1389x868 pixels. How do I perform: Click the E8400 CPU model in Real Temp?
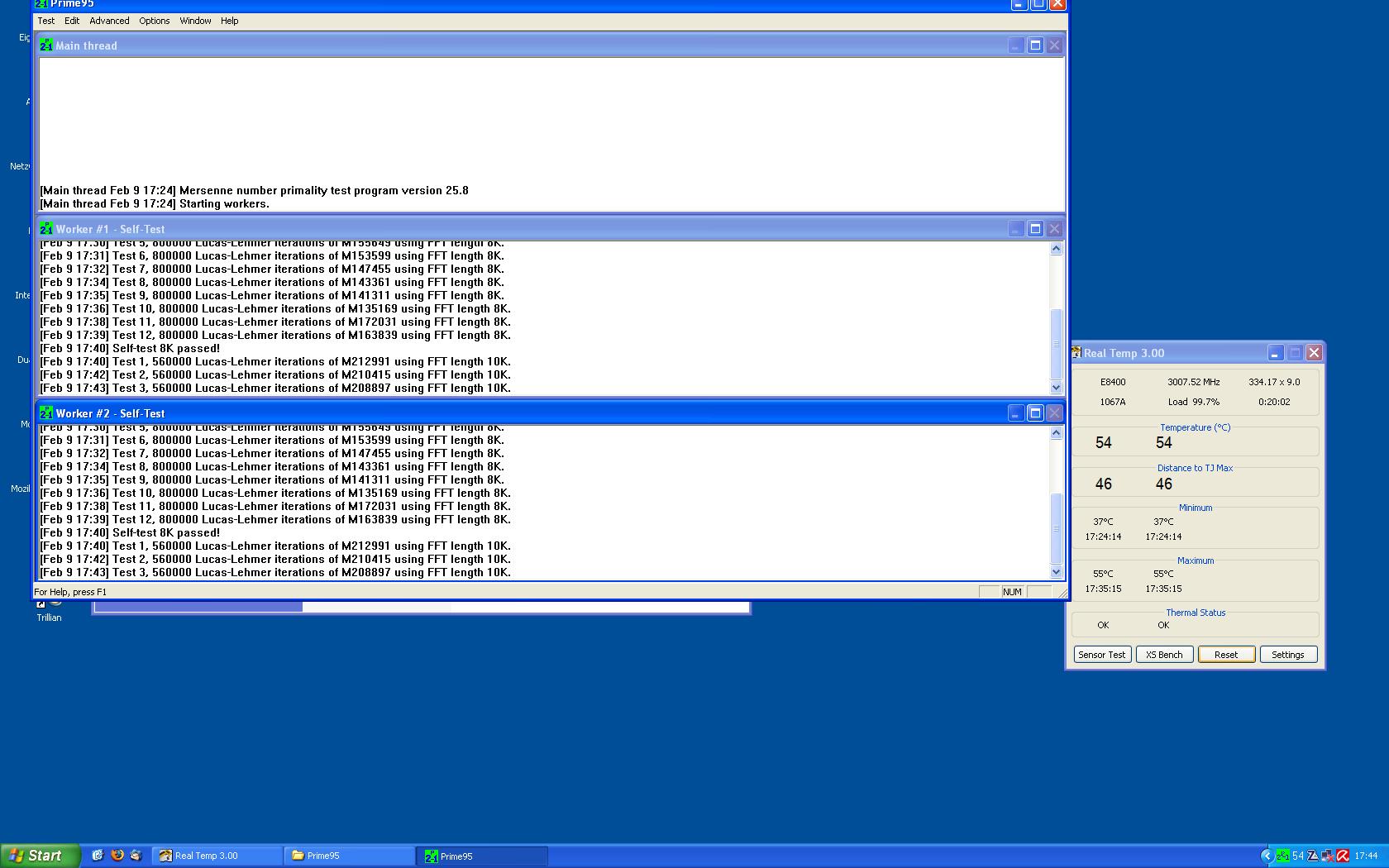1113,382
